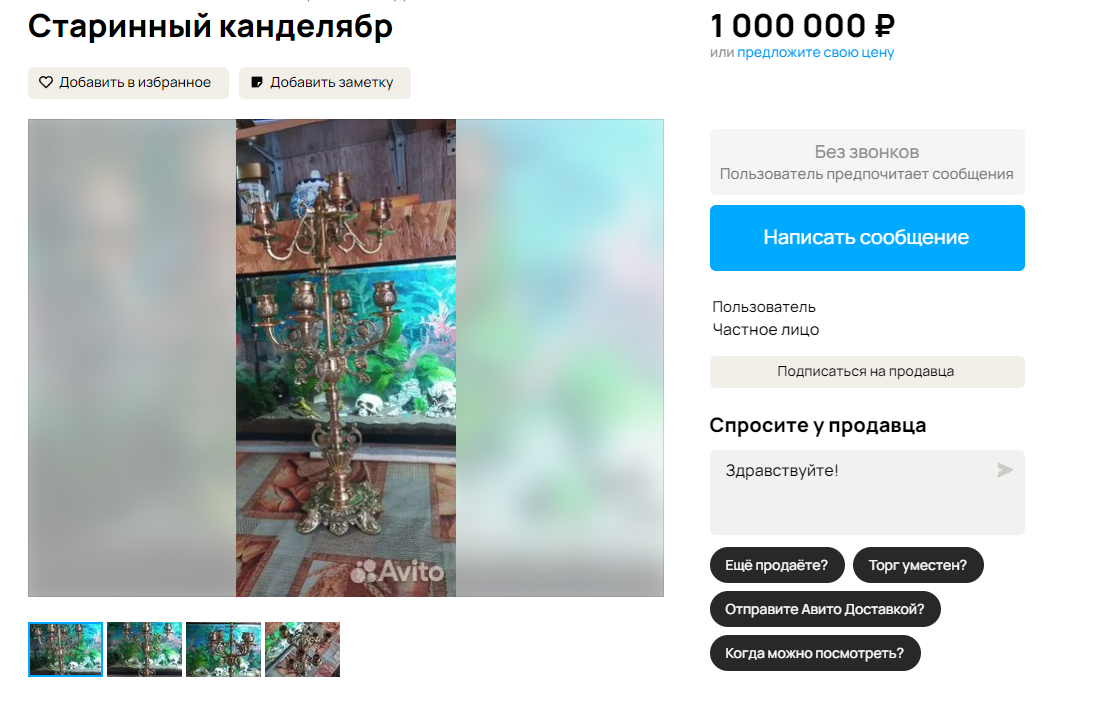
Task: Choose the Торг уместен? quick reply
Action: pos(918,565)
